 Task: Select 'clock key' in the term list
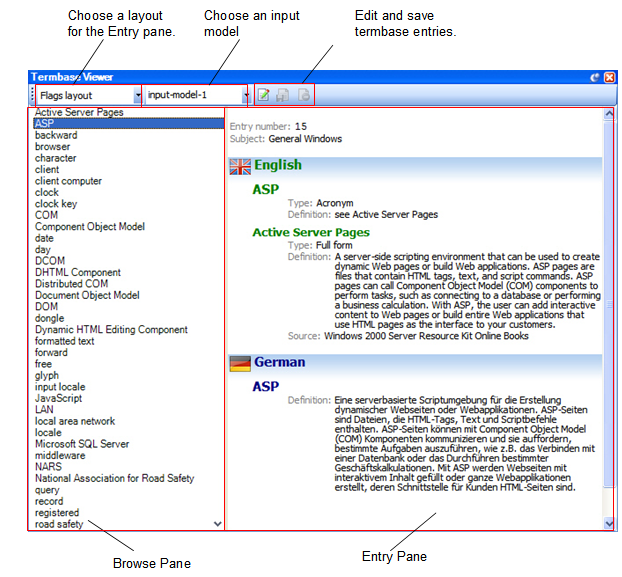[56, 204]
